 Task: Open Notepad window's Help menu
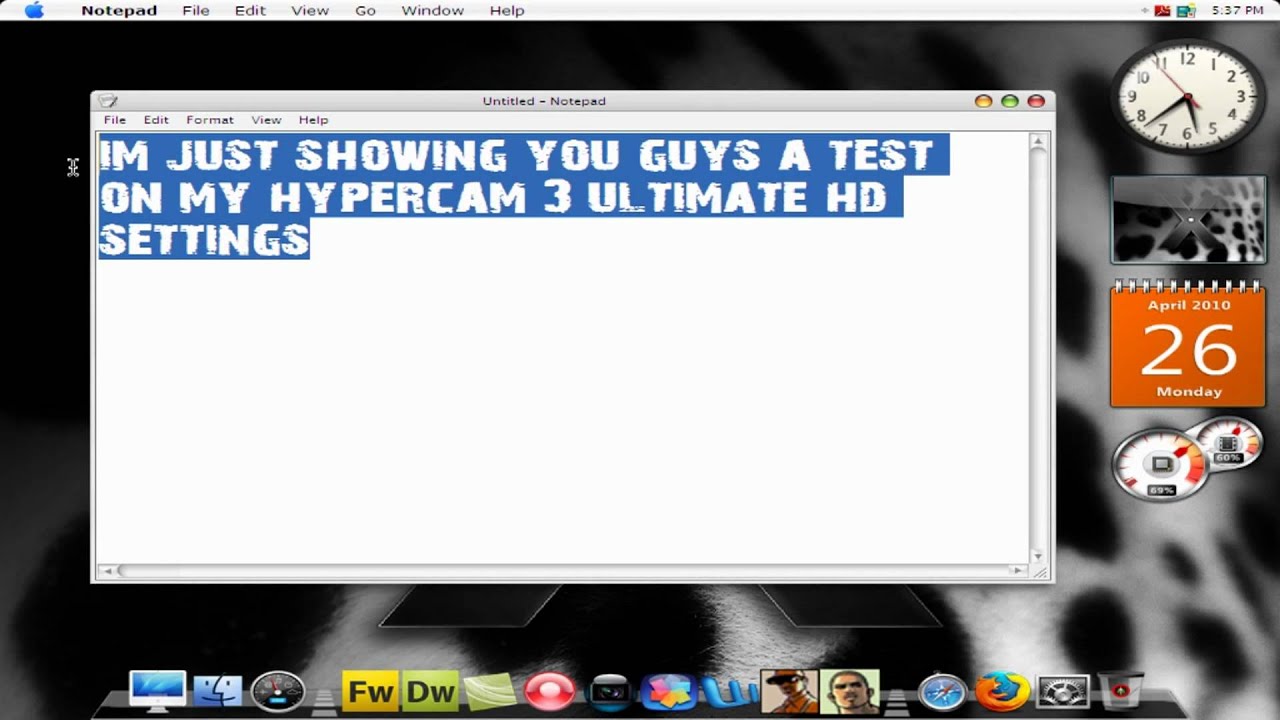[x=313, y=120]
